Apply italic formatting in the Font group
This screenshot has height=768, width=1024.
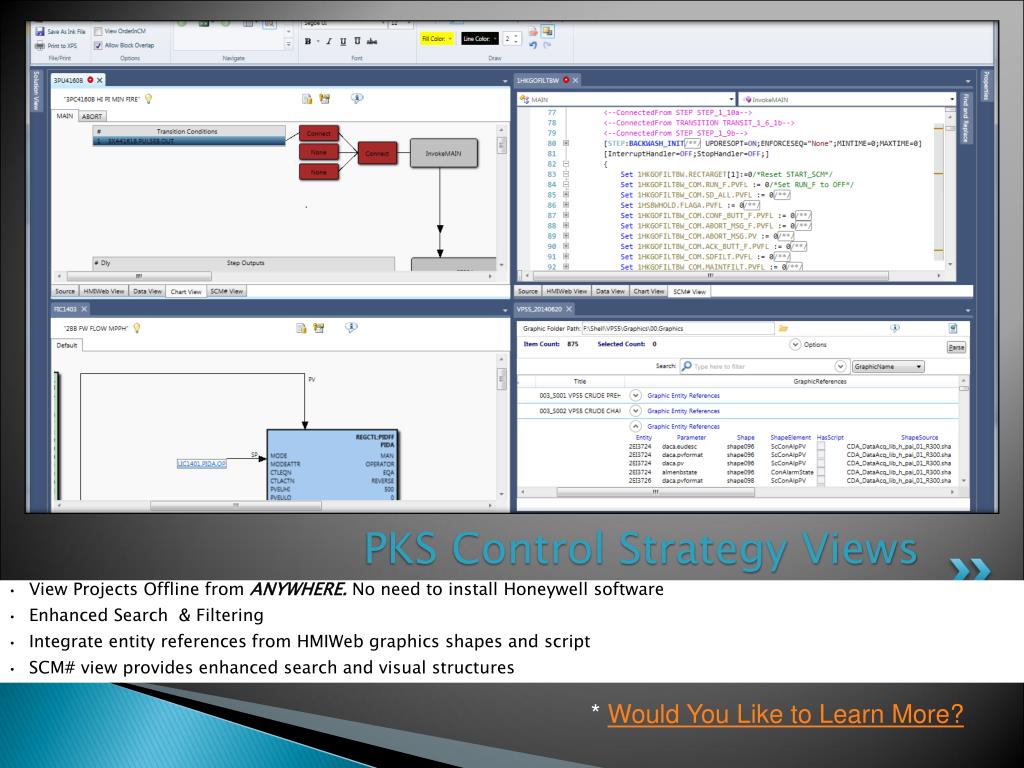pyautogui.click(x=328, y=41)
